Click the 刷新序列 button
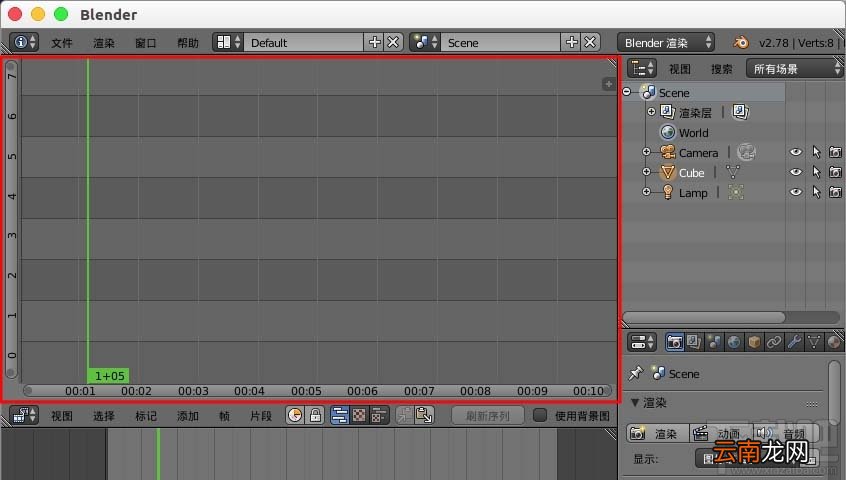This screenshot has width=846, height=480. pyautogui.click(x=488, y=415)
